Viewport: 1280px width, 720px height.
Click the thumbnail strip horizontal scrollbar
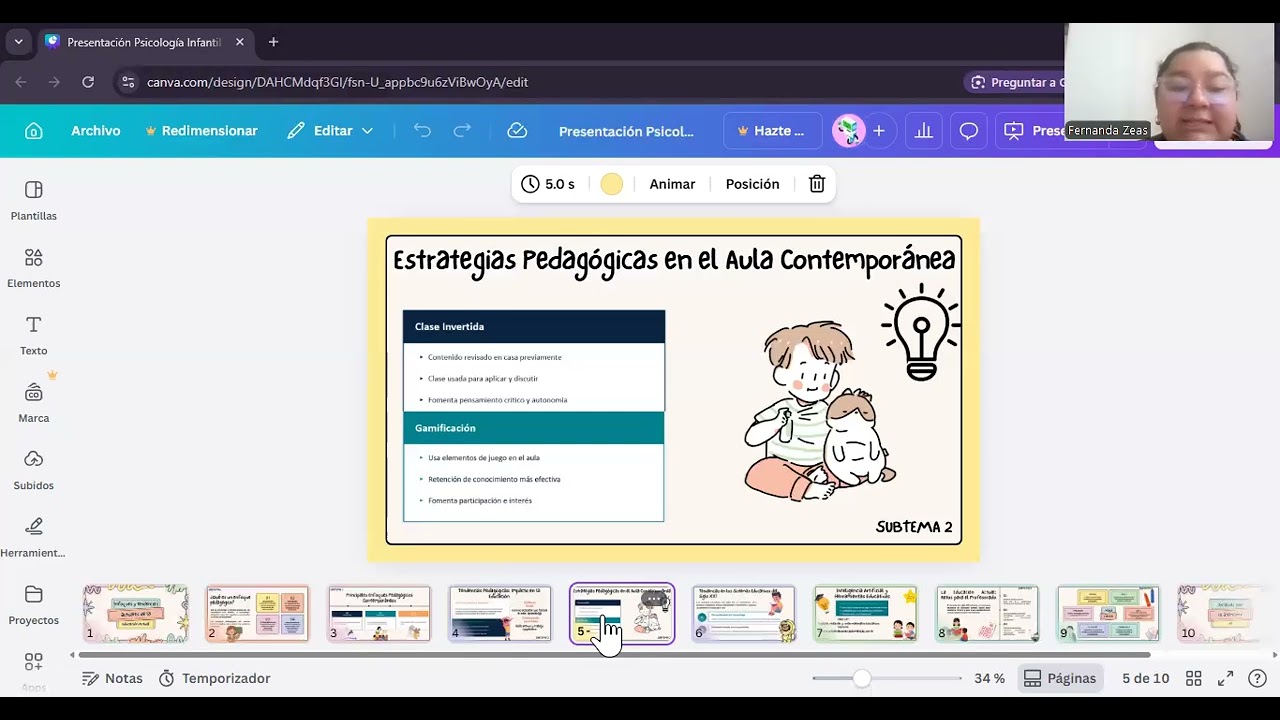coord(614,655)
